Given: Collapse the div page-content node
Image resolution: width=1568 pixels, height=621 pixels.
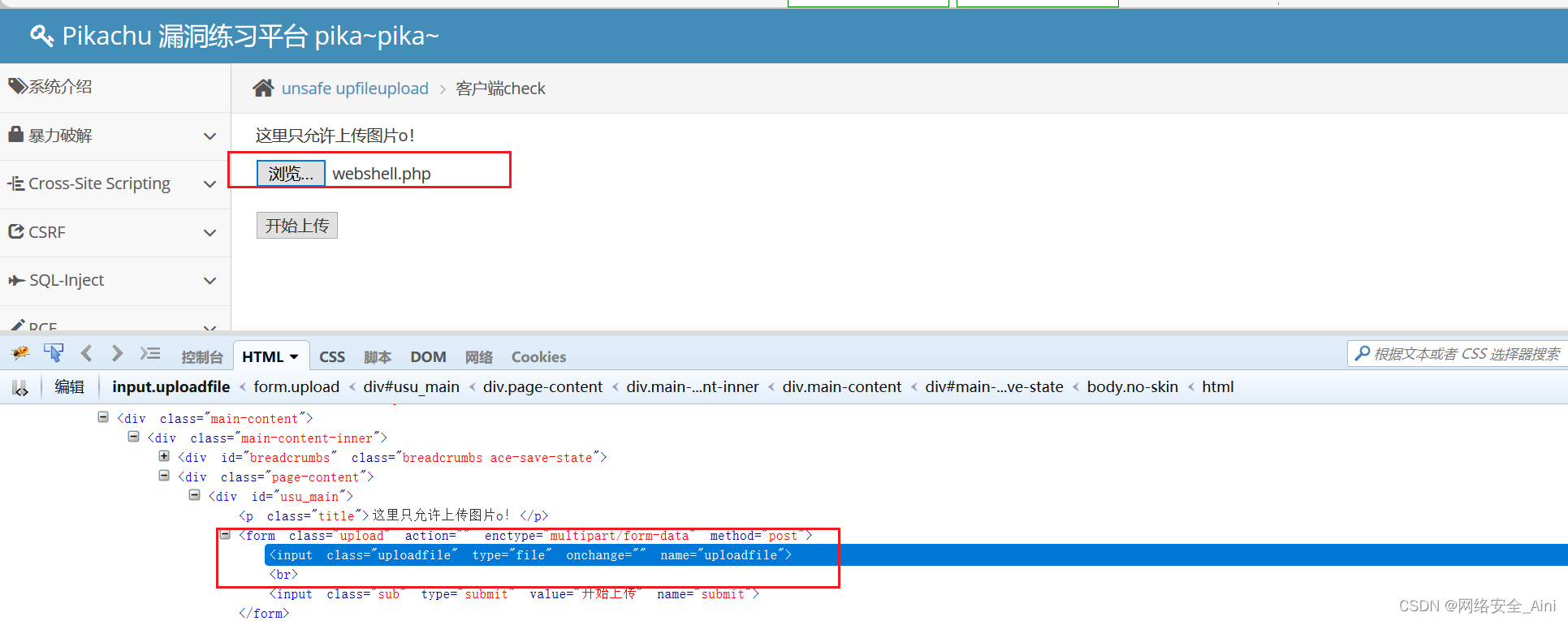Looking at the screenshot, I should point(164,476).
